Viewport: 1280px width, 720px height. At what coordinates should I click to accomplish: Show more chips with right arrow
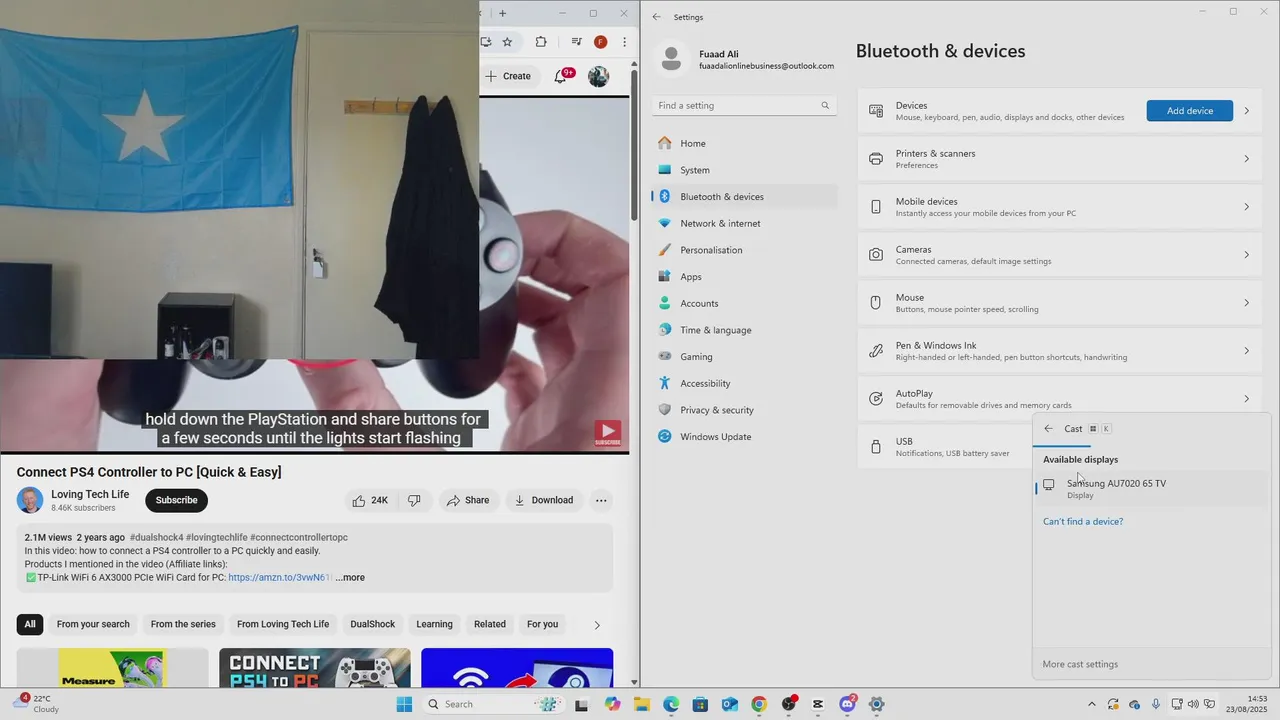point(597,625)
